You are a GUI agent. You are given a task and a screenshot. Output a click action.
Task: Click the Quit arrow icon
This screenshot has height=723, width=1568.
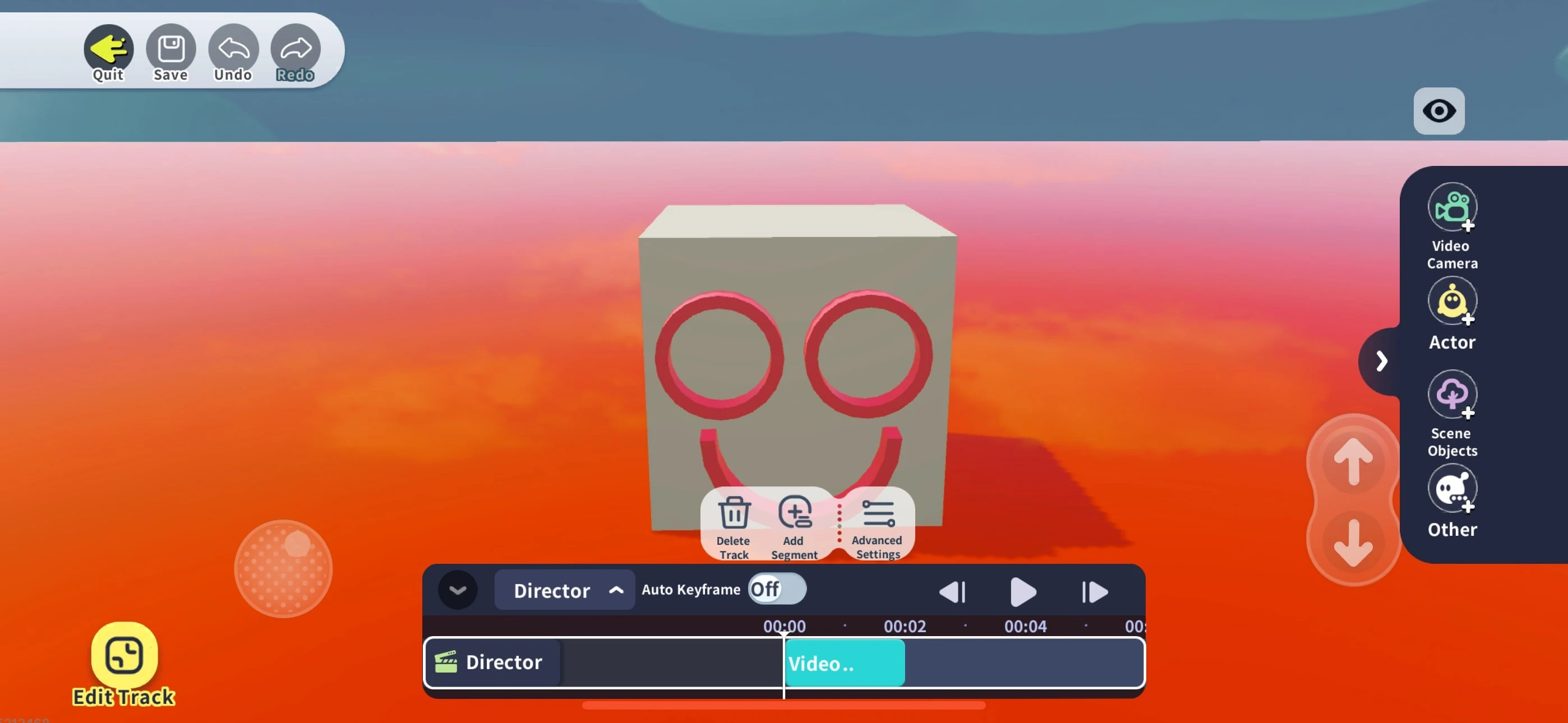[108, 48]
